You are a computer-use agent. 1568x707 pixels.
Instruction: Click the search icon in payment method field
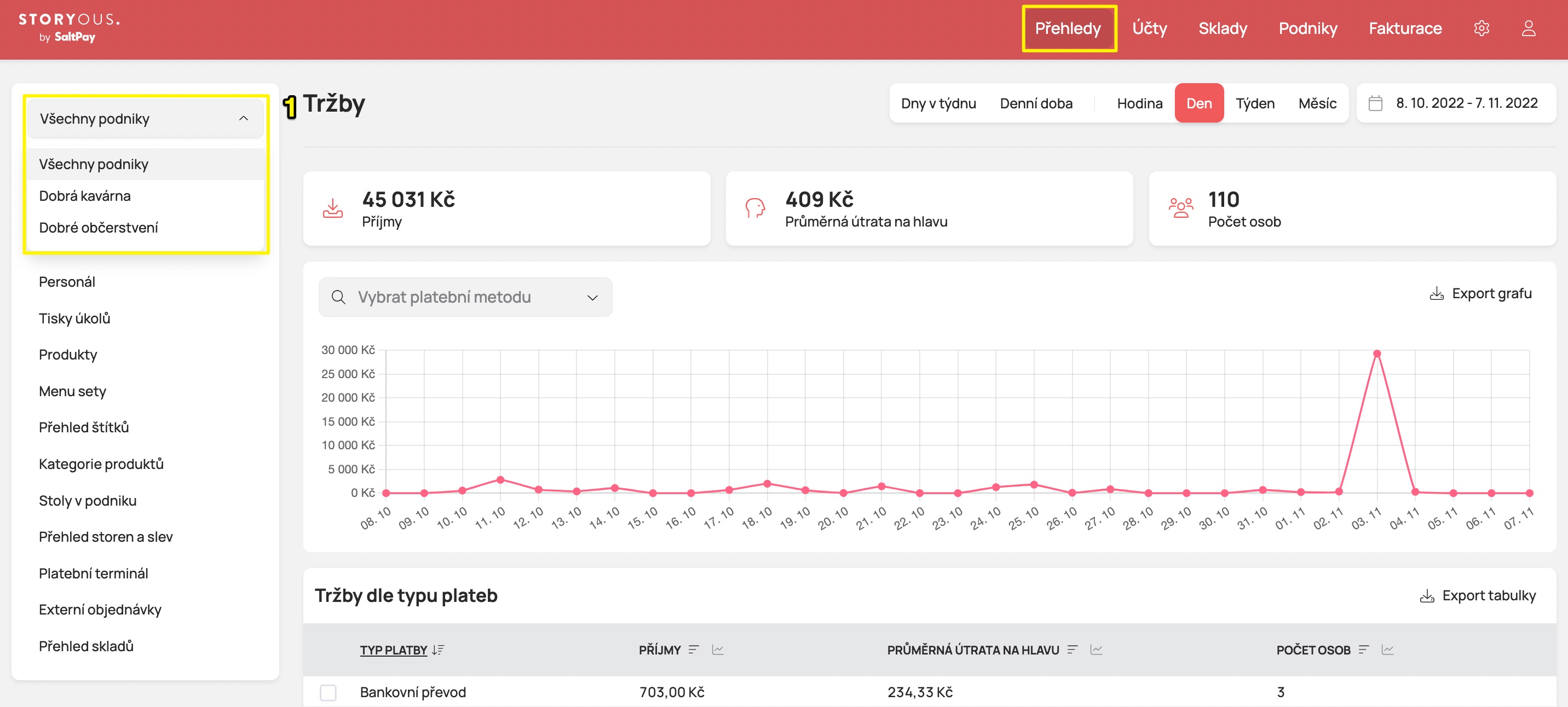pyautogui.click(x=338, y=297)
